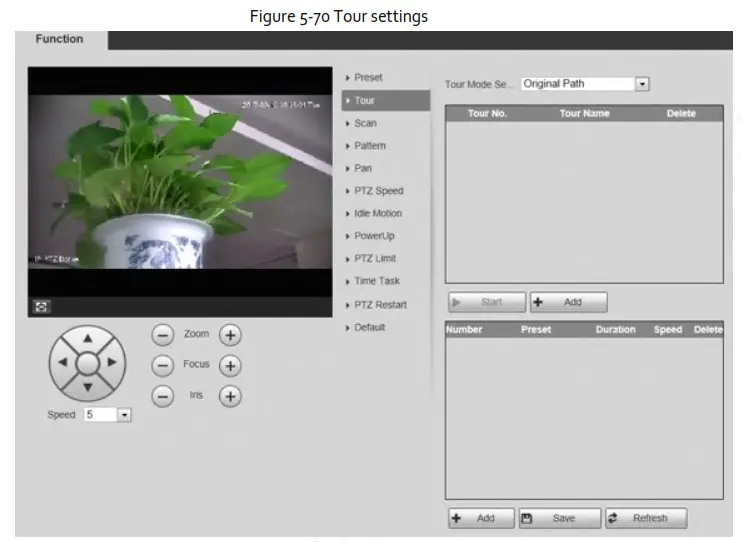Click the center button of the PTZ joystick
Screen dimensions: 742x542
pyautogui.click(x=88, y=364)
